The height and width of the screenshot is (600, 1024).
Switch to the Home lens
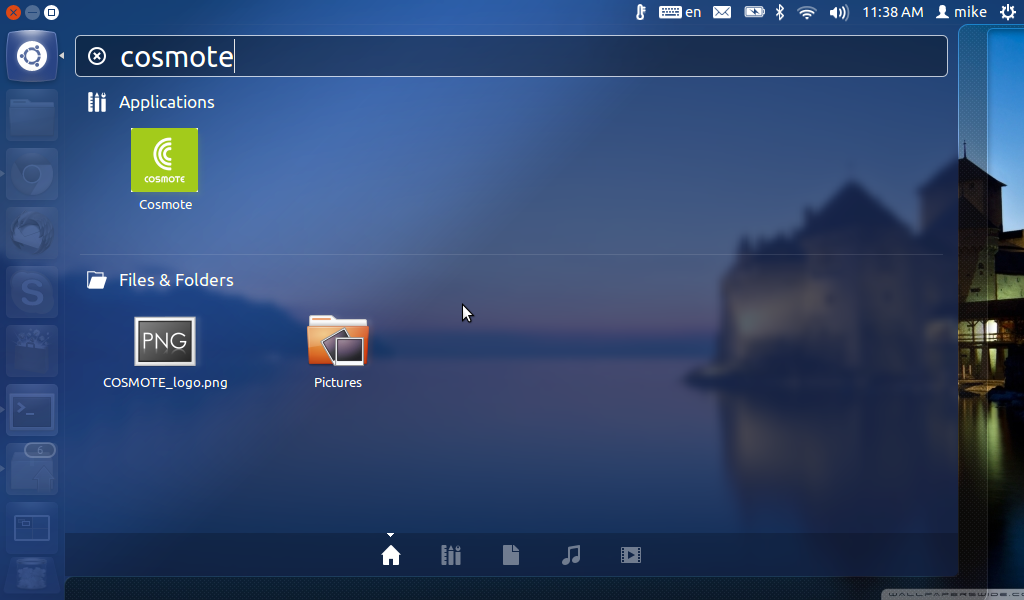(x=391, y=555)
